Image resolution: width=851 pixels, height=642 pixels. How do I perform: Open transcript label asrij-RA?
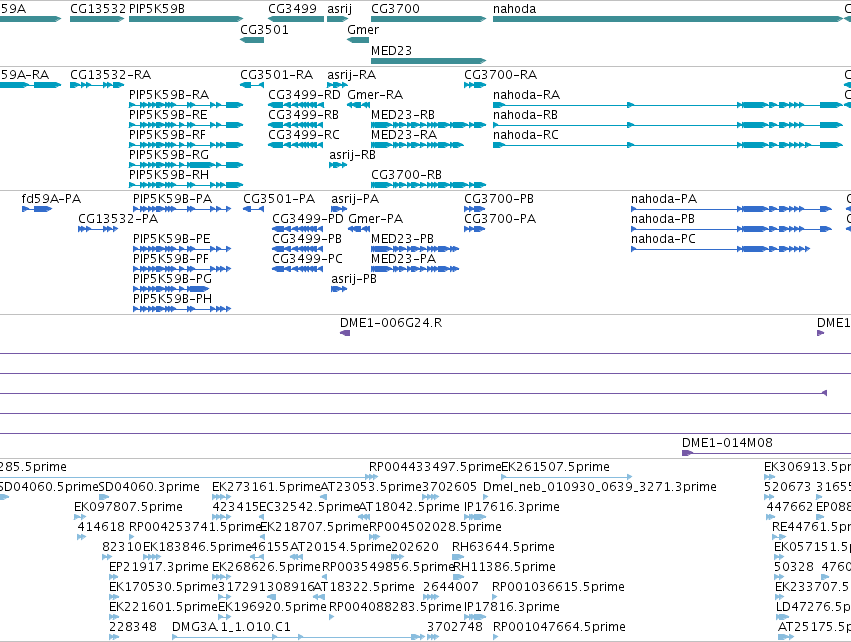tap(351, 75)
